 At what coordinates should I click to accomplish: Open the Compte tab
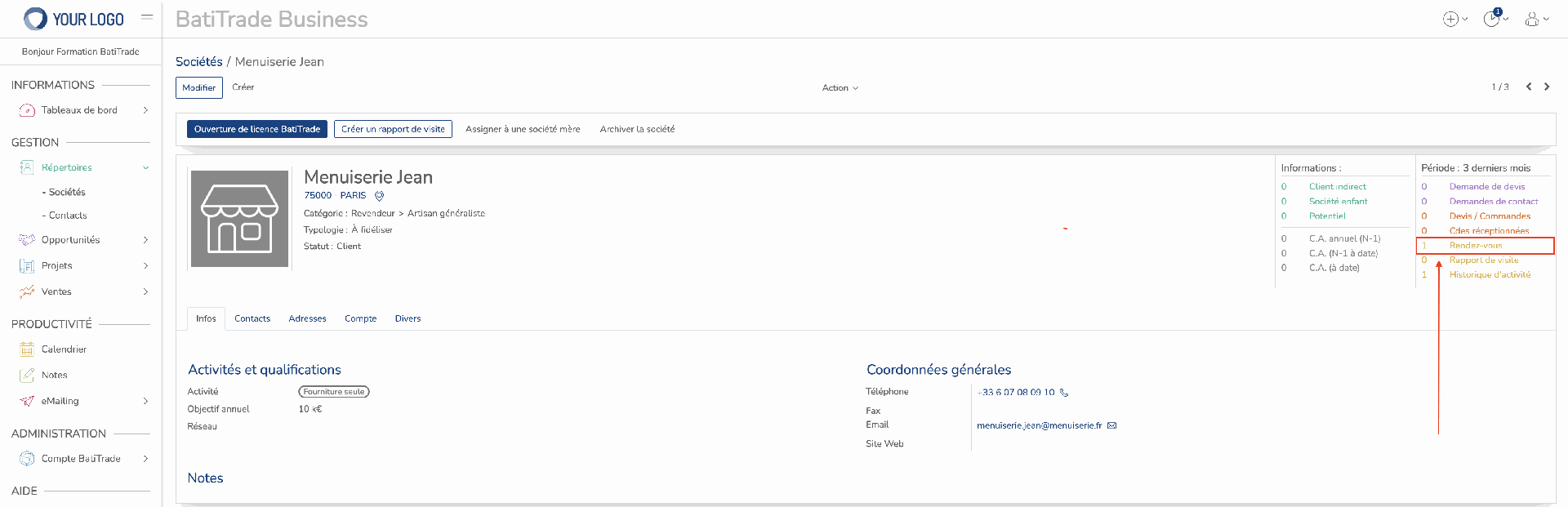[x=360, y=318]
